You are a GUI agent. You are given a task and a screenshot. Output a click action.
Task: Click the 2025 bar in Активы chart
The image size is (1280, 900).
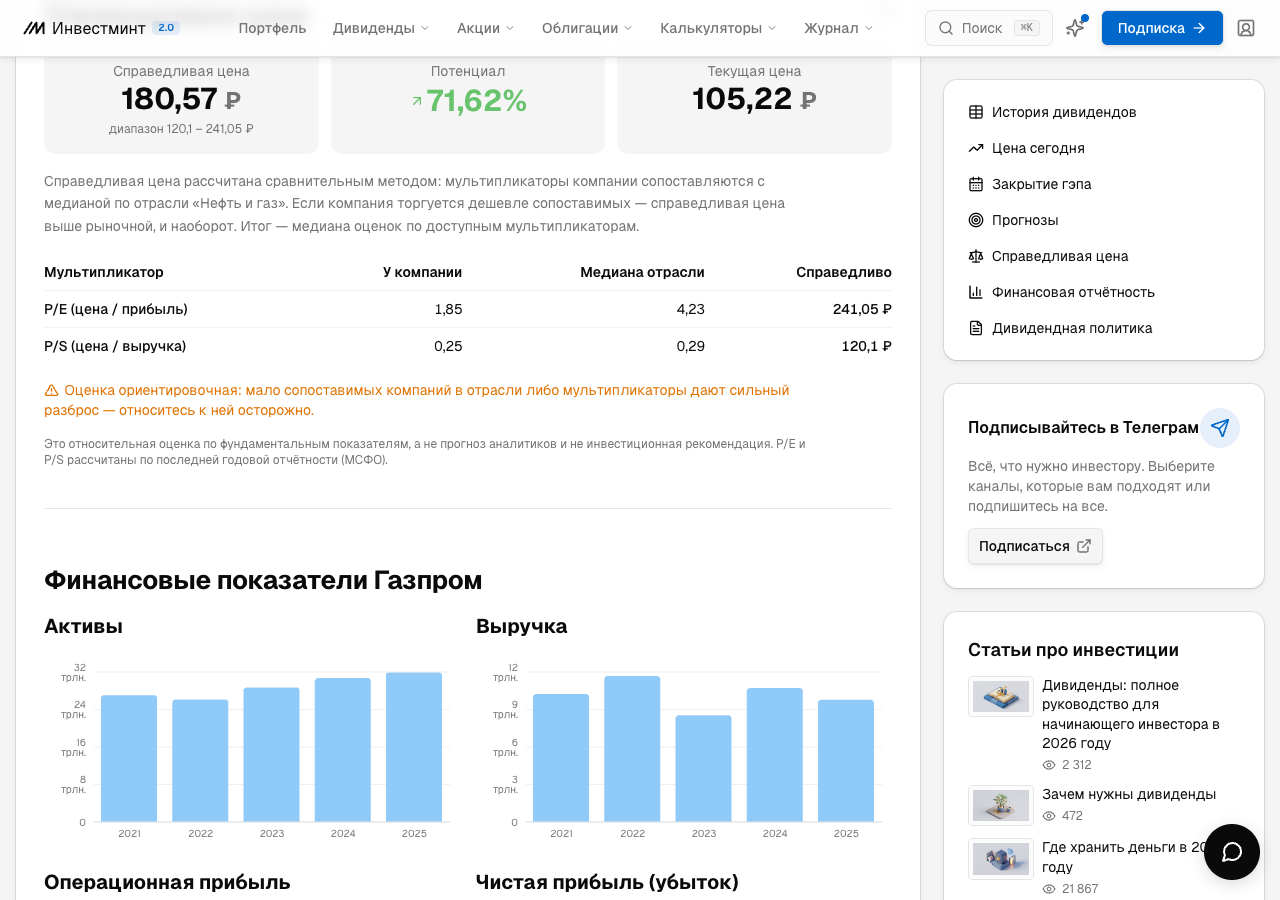point(414,747)
